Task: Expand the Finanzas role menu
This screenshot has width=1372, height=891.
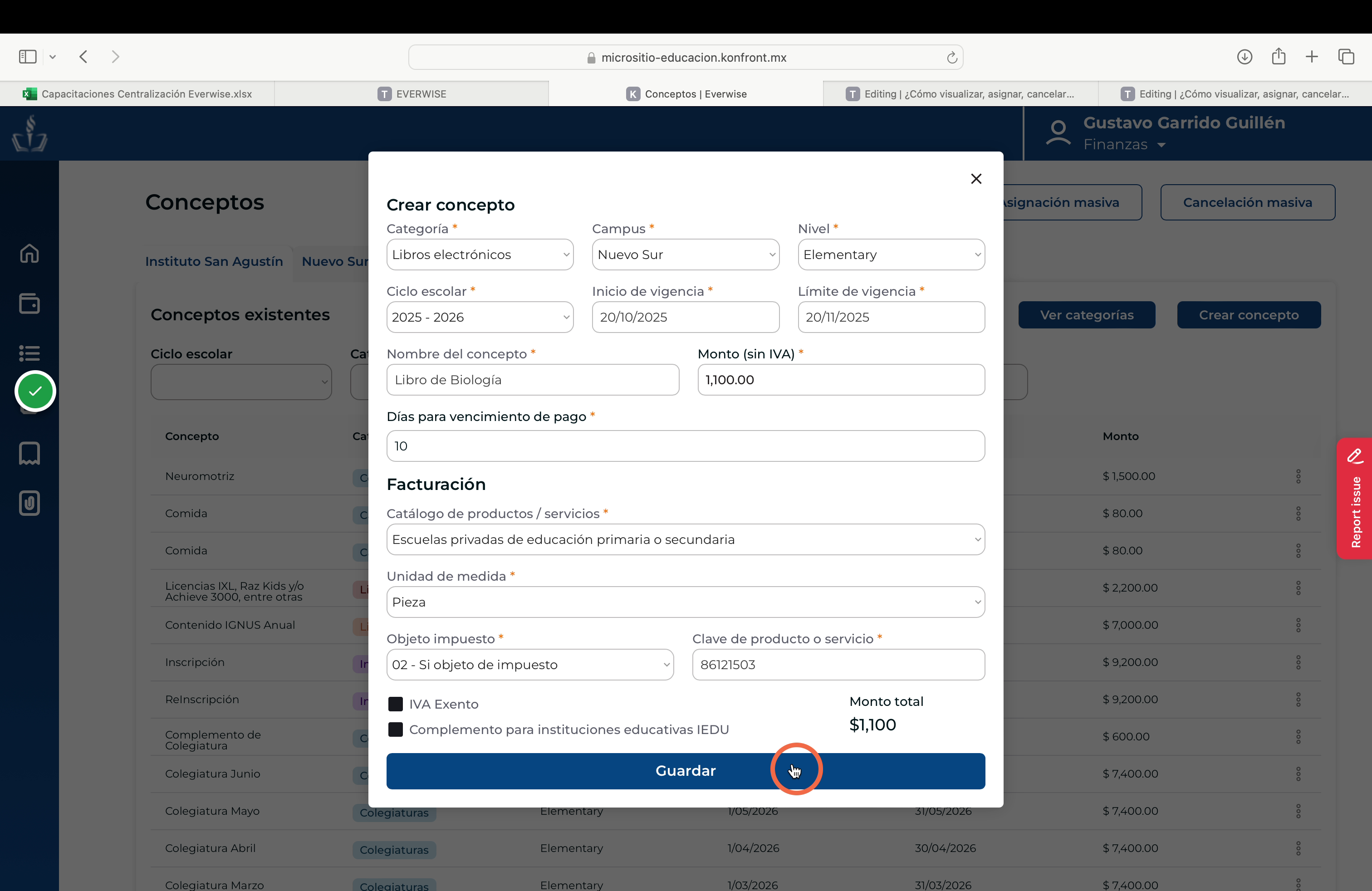Action: coord(1124,145)
